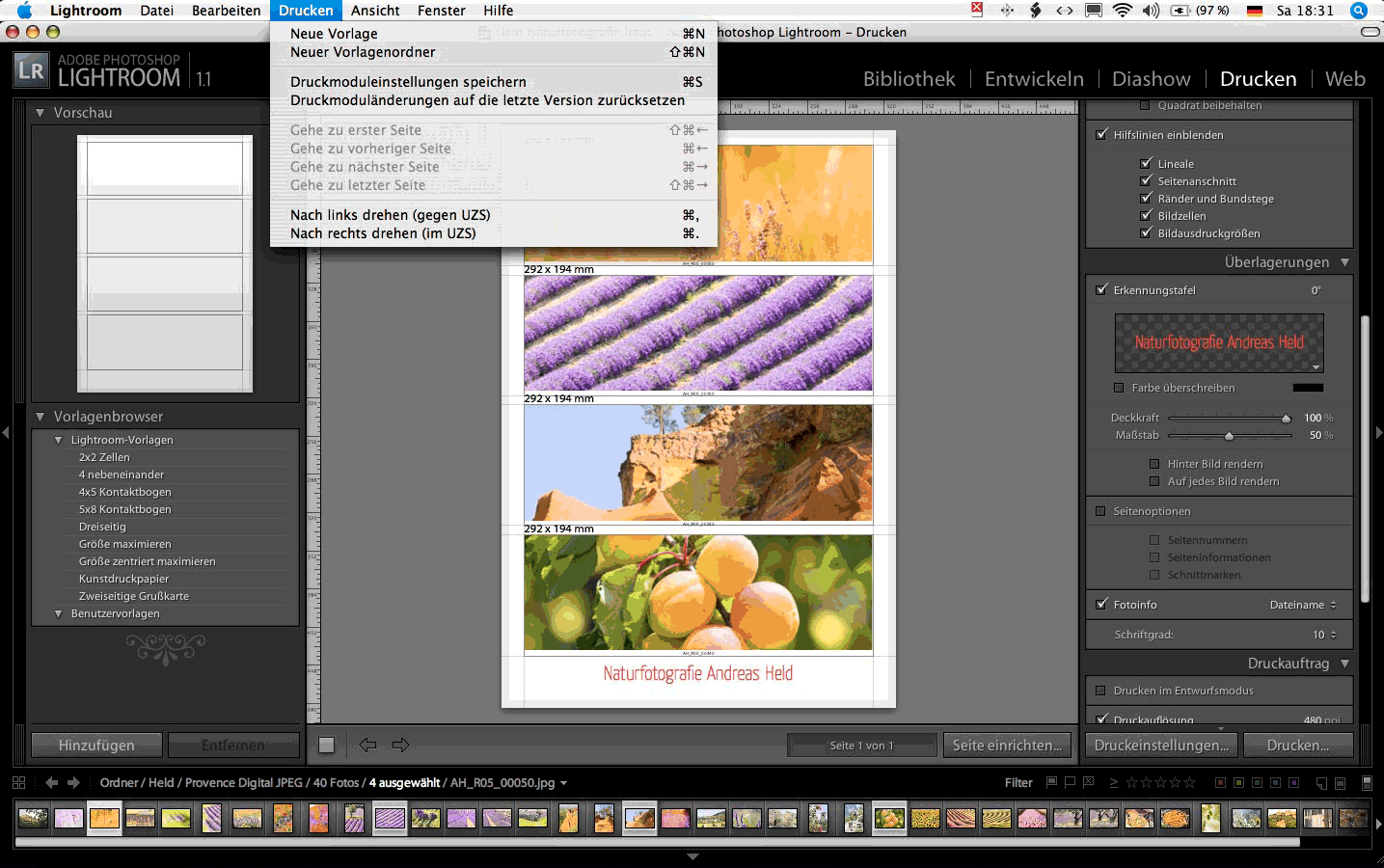
Task: Click the LR Lightroom logo badge
Action: [x=31, y=70]
